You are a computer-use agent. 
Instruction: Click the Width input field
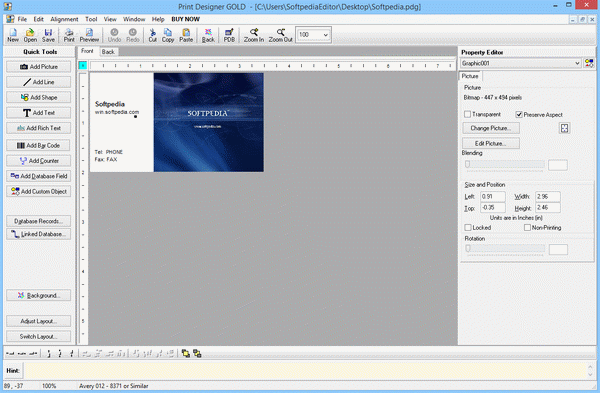(548, 197)
